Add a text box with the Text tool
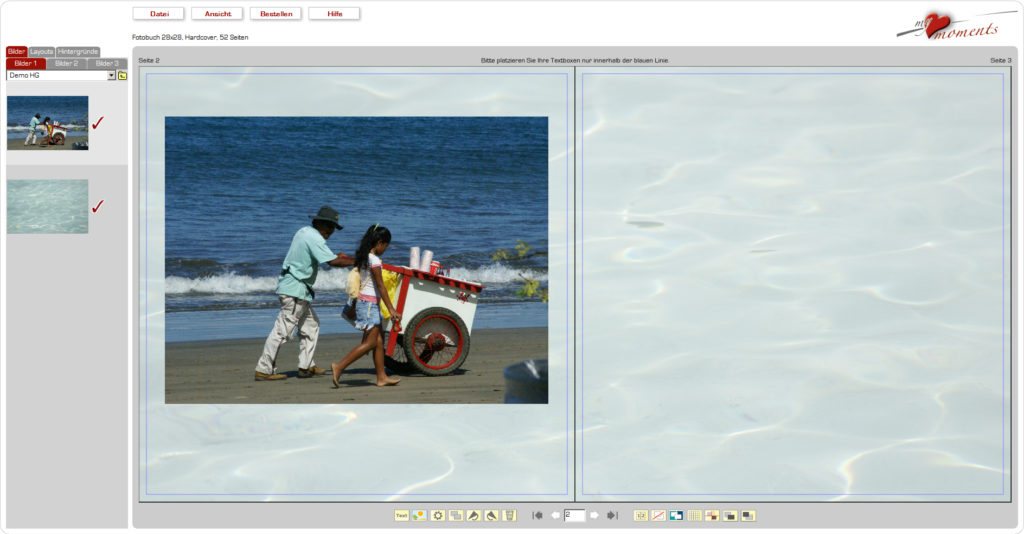The width and height of the screenshot is (1024, 534). click(402, 516)
